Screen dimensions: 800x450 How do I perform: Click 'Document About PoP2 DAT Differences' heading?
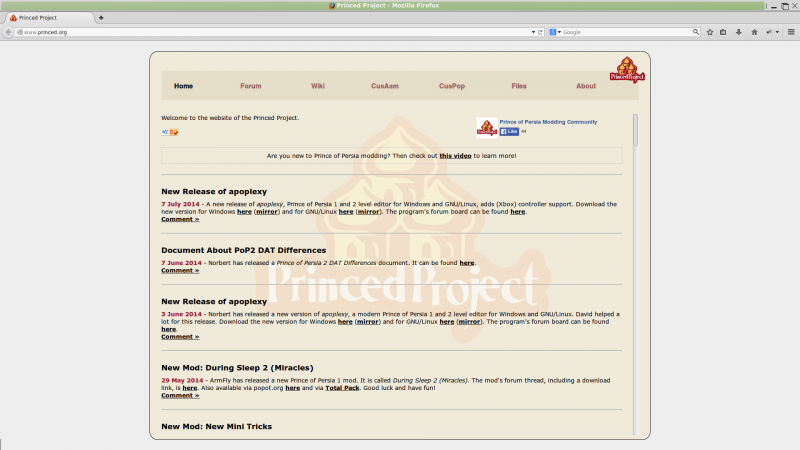pyautogui.click(x=243, y=251)
